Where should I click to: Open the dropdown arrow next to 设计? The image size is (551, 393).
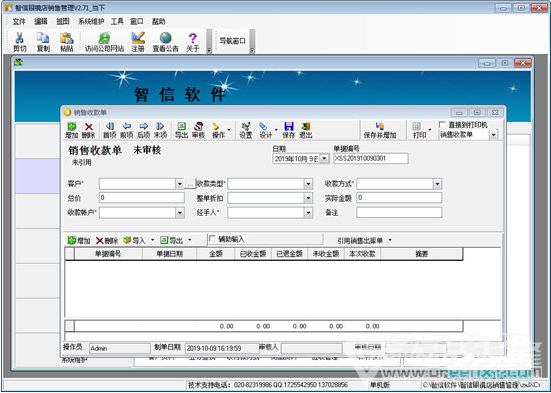pos(276,130)
